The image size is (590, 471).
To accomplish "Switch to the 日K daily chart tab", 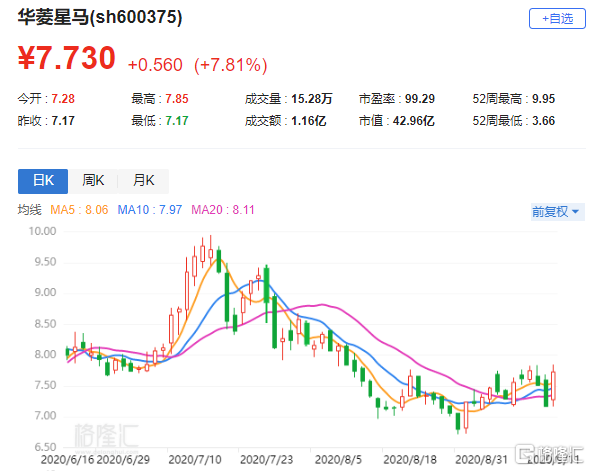I will (43, 181).
